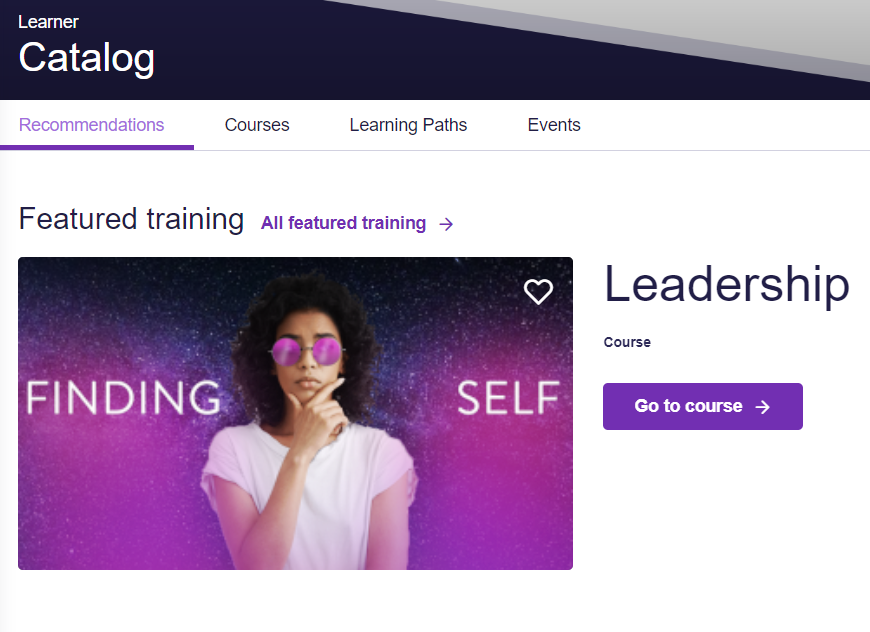The width and height of the screenshot is (870, 632).
Task: Favorite the course with the heart icon
Action: pos(538,291)
